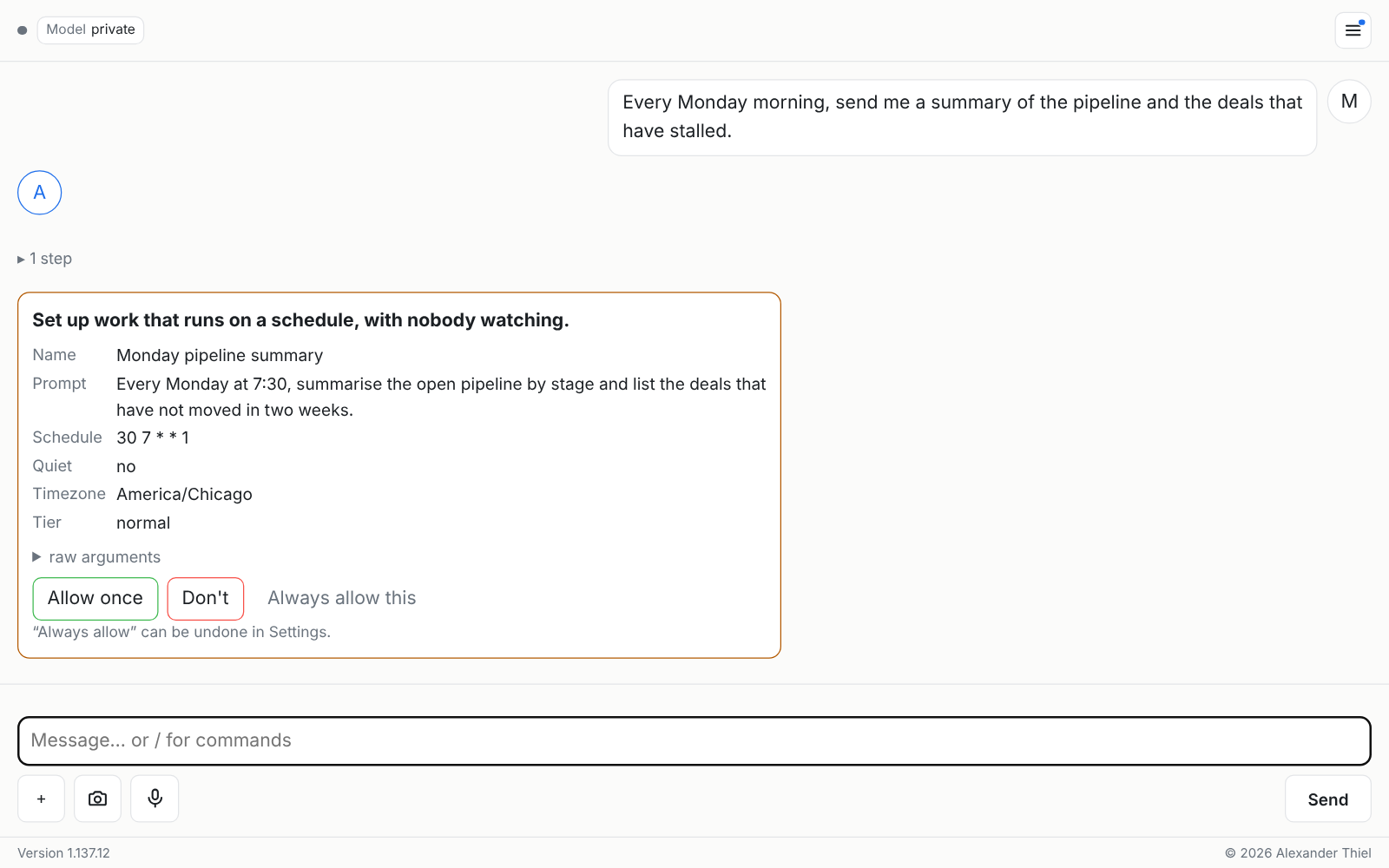Open the Model private selector
The width and height of the screenshot is (1389, 868).
click(x=90, y=30)
